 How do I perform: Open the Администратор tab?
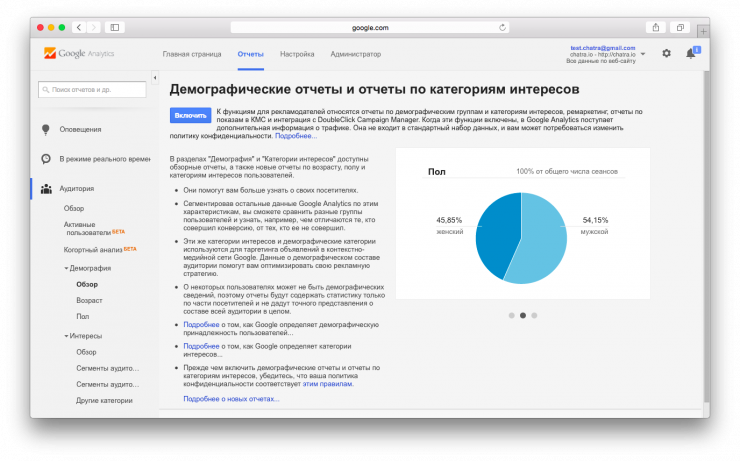356,54
